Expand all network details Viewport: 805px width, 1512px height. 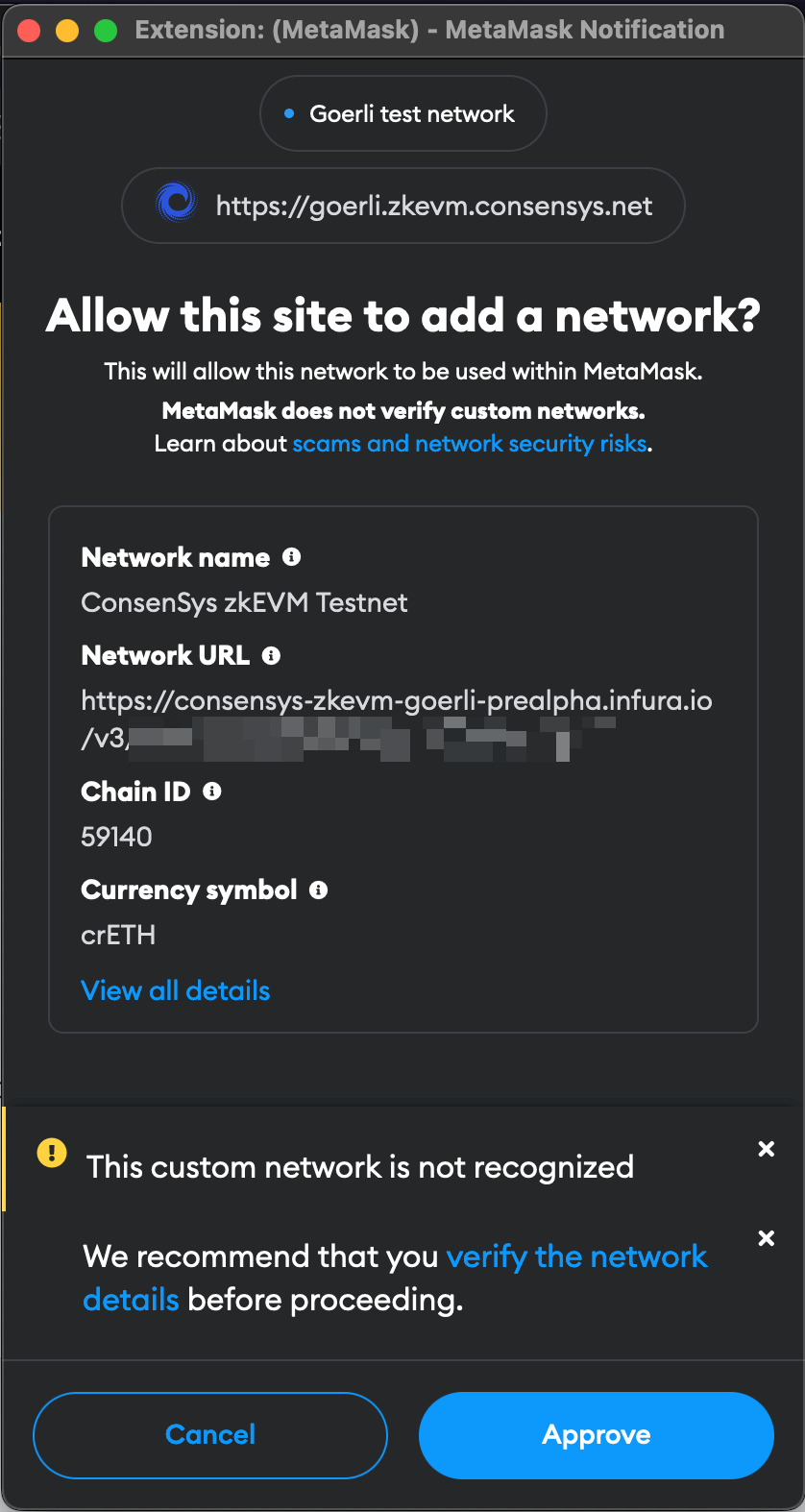tap(175, 989)
